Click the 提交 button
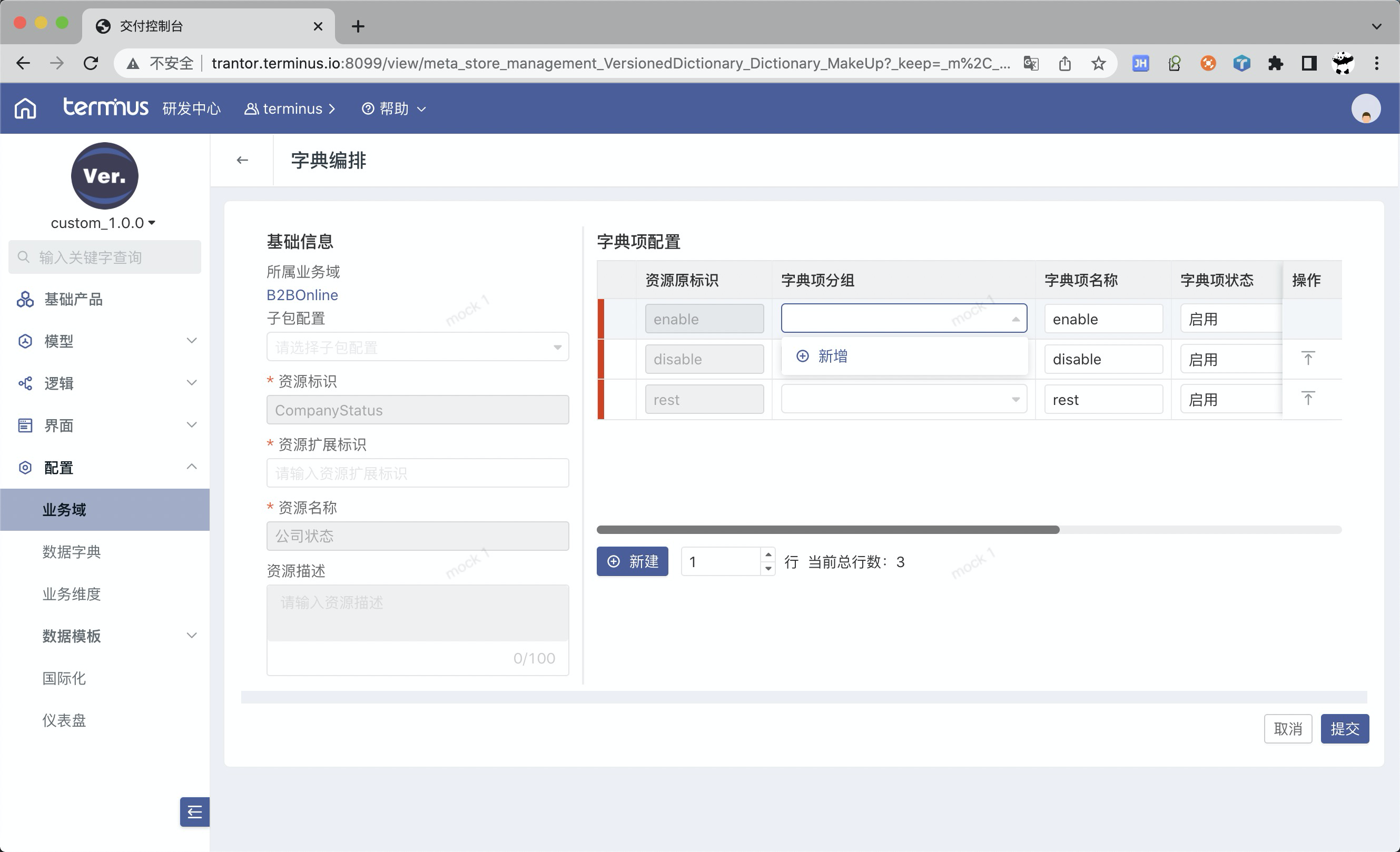 pos(1344,728)
